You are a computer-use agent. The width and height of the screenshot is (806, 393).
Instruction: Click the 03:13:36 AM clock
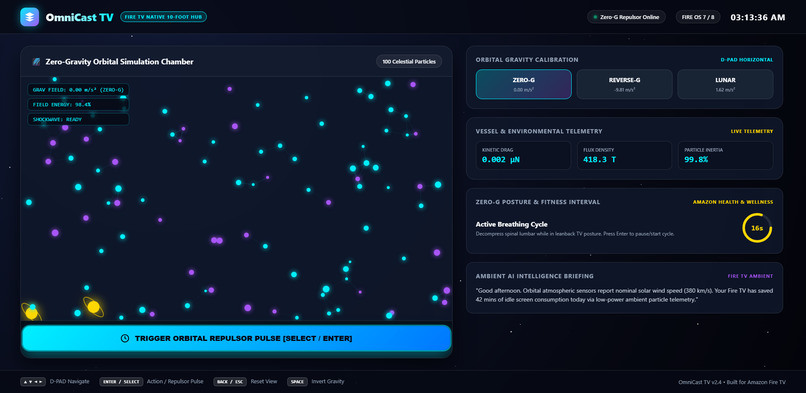(x=758, y=17)
